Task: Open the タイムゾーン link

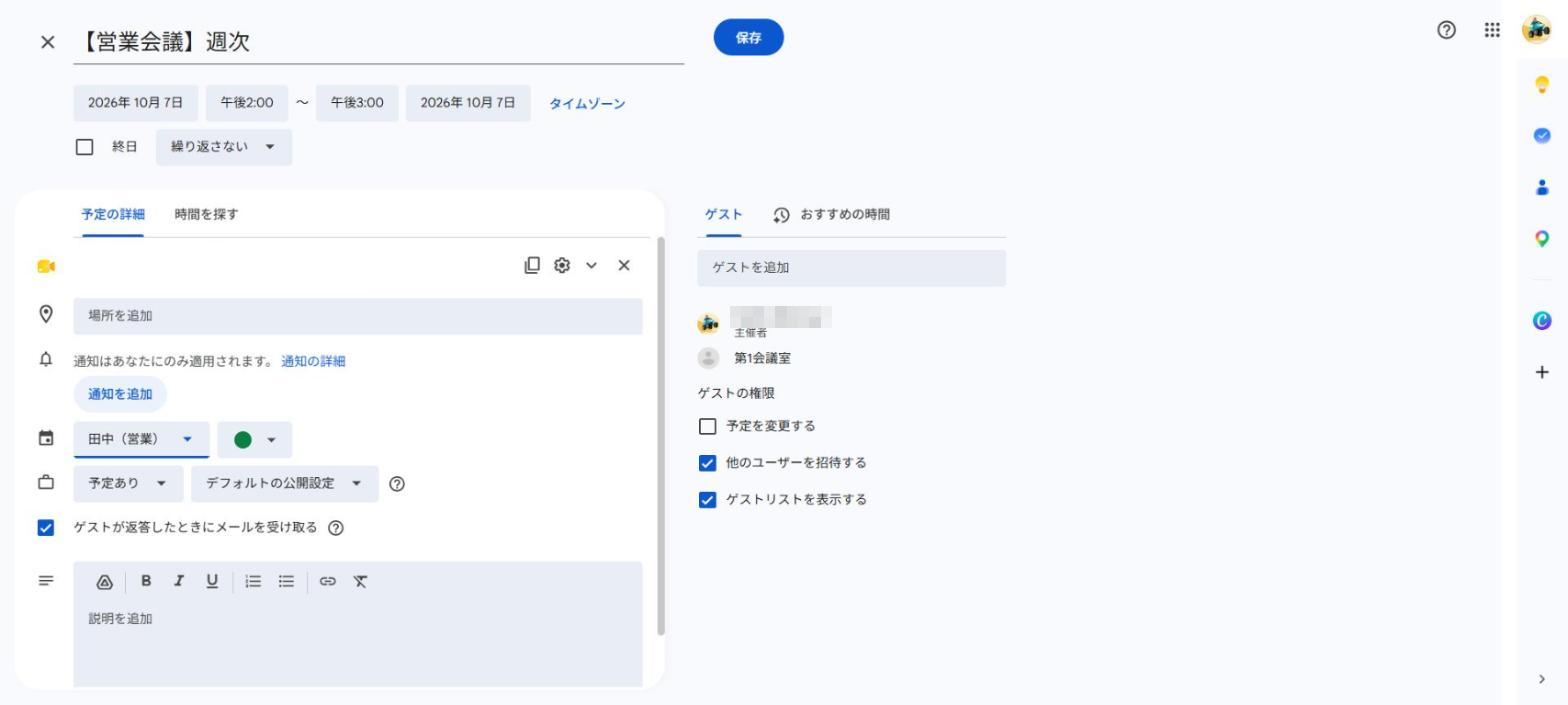Action: [587, 104]
